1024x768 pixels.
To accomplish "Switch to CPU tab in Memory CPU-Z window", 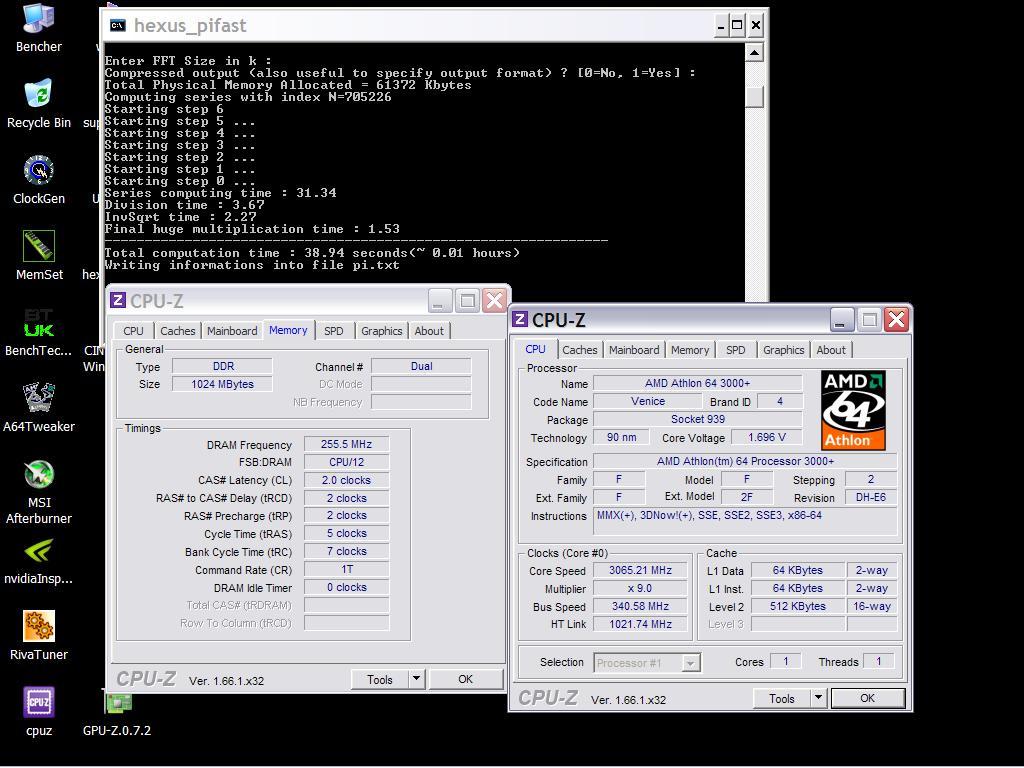I will click(x=133, y=331).
